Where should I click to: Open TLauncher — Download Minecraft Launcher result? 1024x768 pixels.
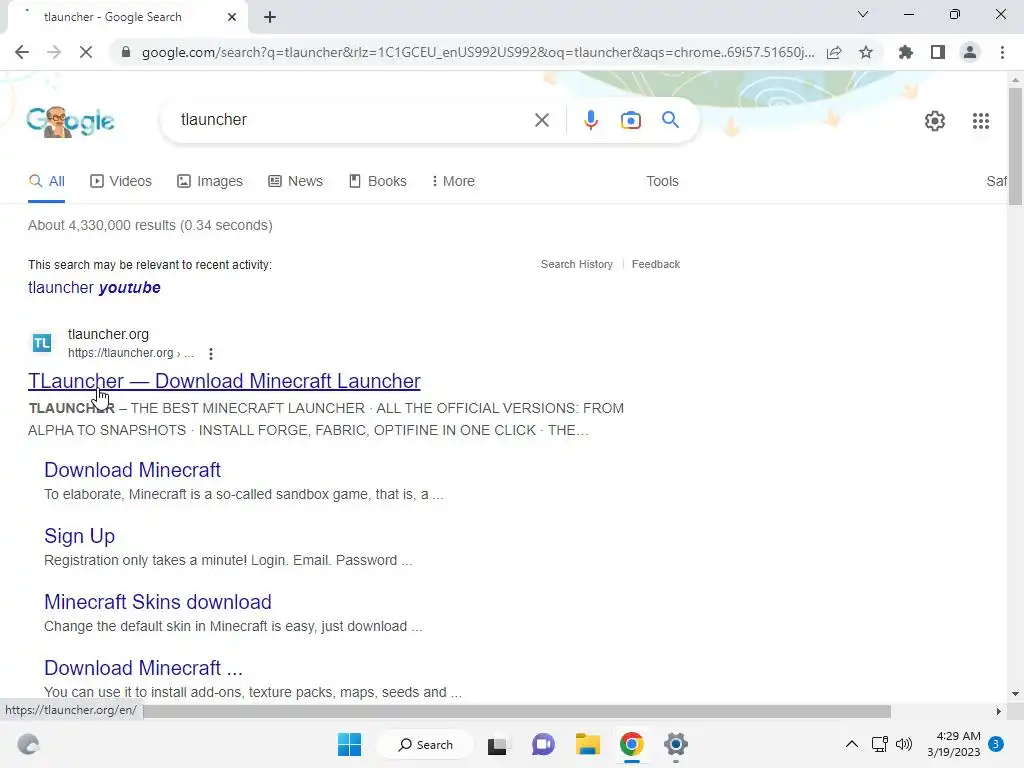click(x=224, y=381)
